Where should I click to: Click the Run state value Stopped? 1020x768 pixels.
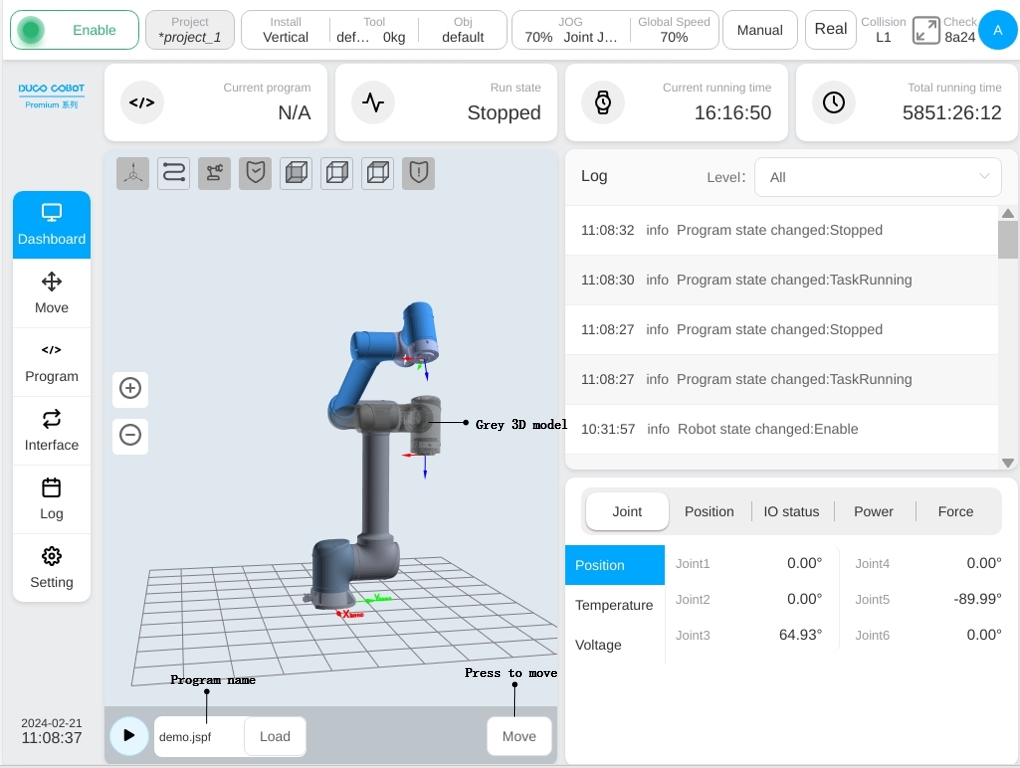(x=504, y=113)
